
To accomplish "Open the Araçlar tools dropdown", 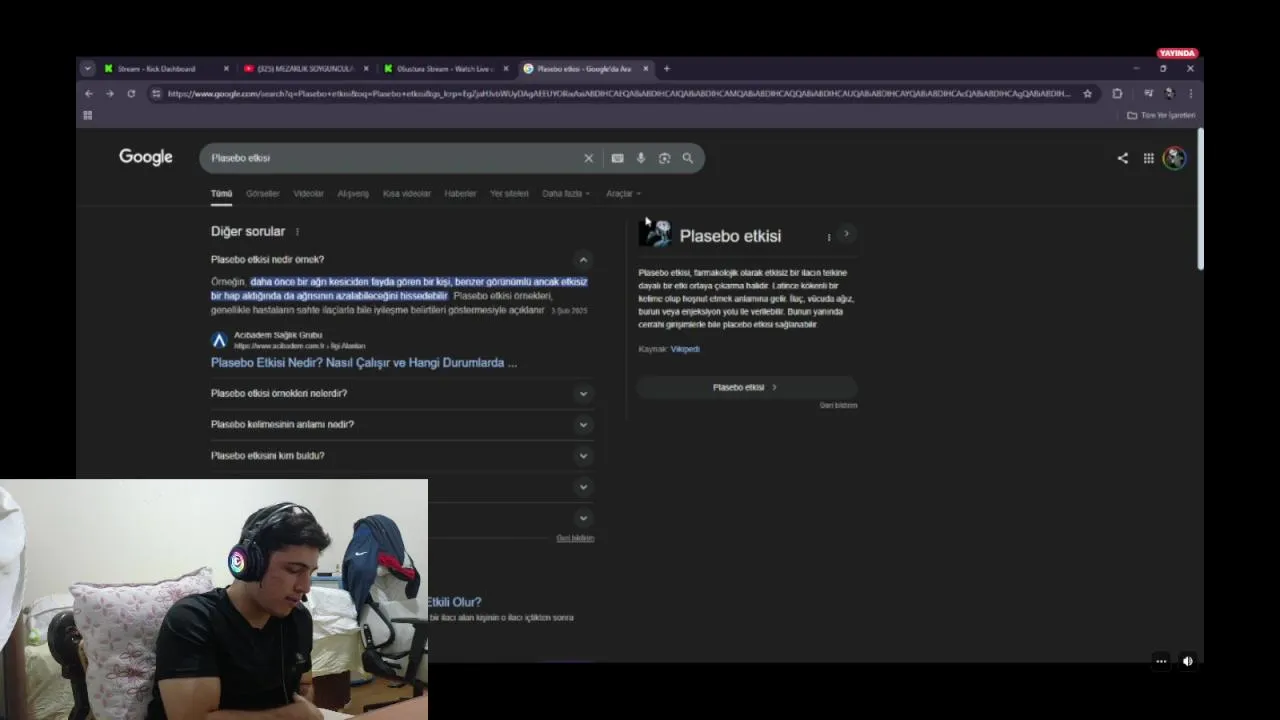I will tap(623, 193).
